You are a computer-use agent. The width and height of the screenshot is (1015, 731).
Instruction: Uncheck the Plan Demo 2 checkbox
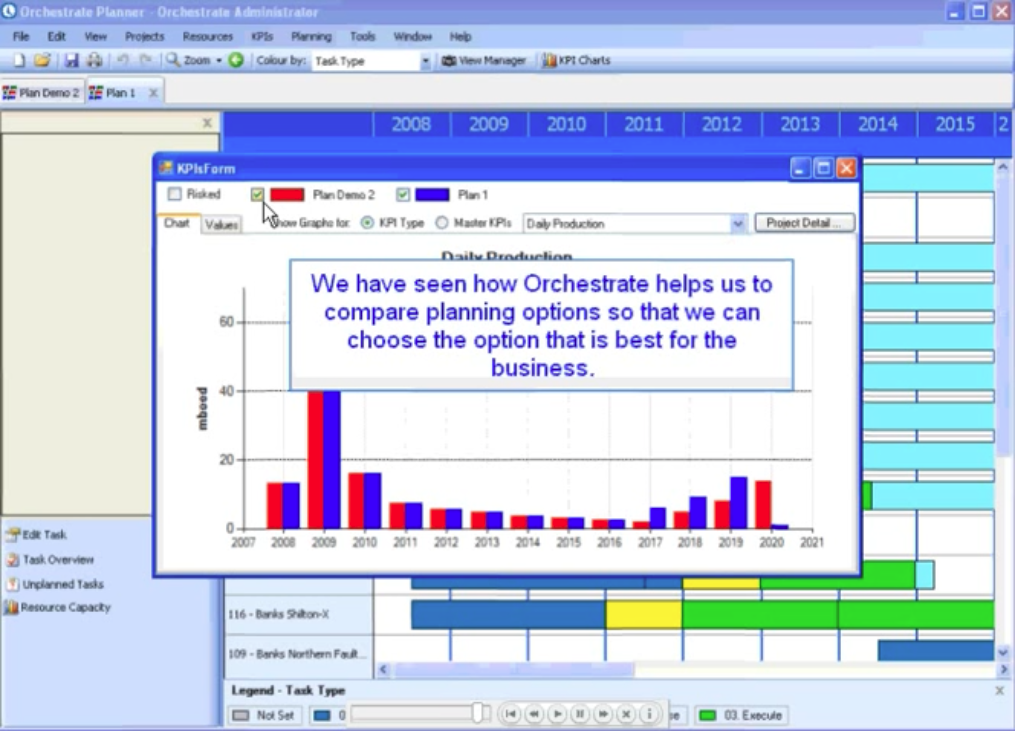coord(257,194)
